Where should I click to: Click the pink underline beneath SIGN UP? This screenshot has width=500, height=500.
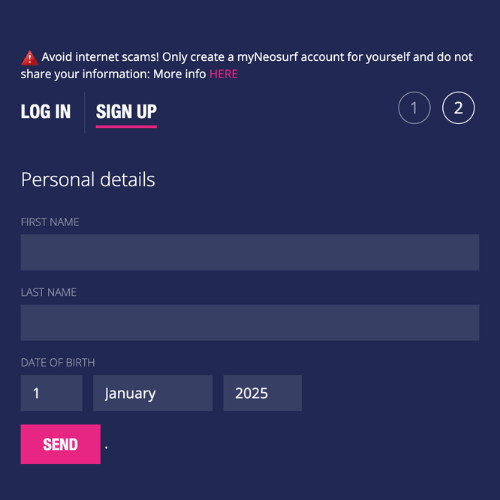[x=126, y=127]
